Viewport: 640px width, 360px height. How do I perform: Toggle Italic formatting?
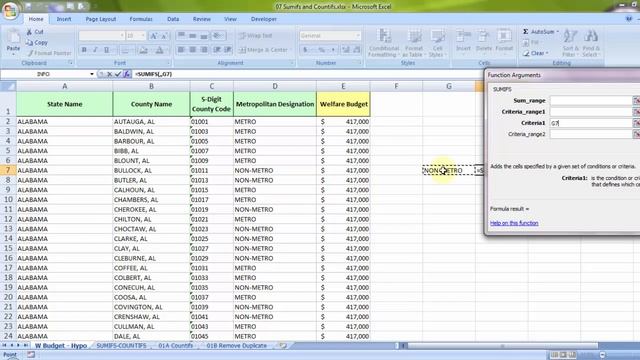[95, 50]
